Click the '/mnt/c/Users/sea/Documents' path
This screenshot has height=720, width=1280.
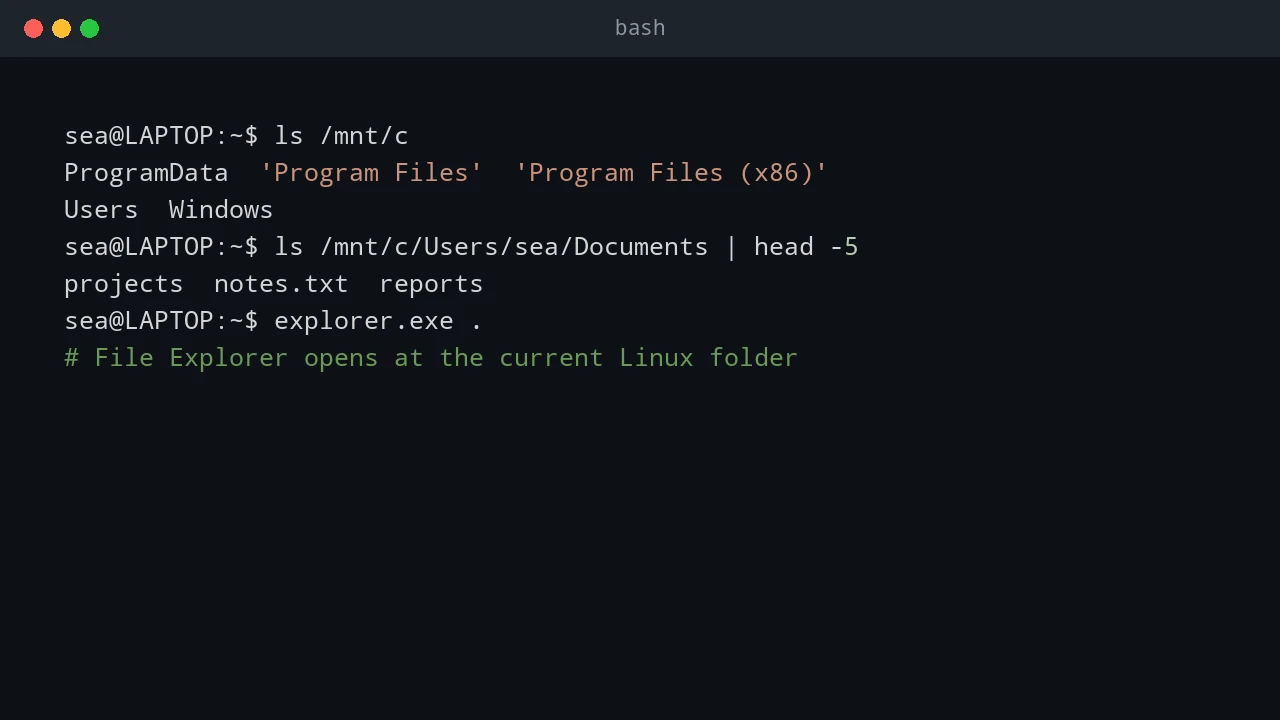(x=514, y=246)
